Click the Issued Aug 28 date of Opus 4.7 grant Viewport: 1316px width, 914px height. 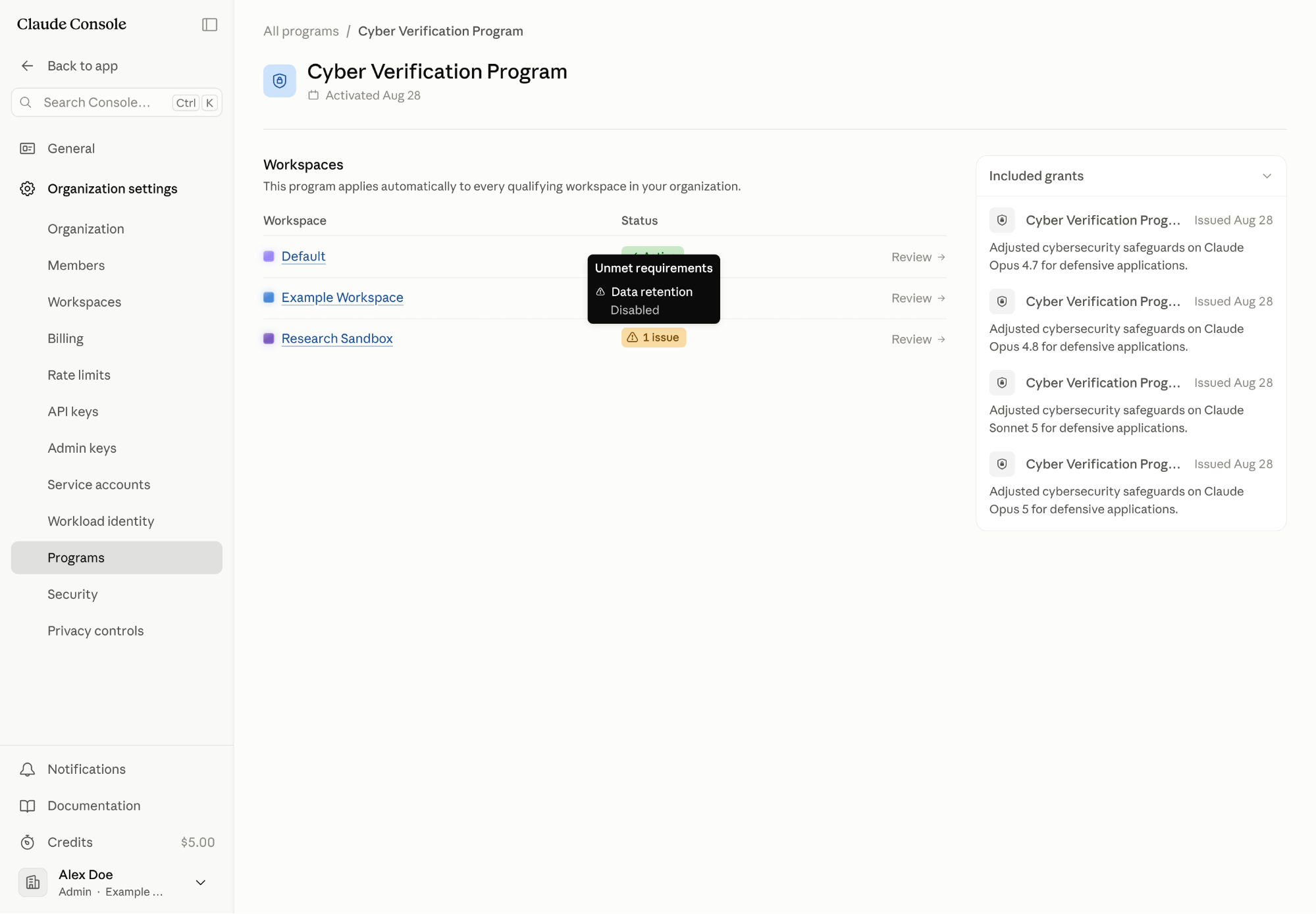pyautogui.click(x=1233, y=220)
